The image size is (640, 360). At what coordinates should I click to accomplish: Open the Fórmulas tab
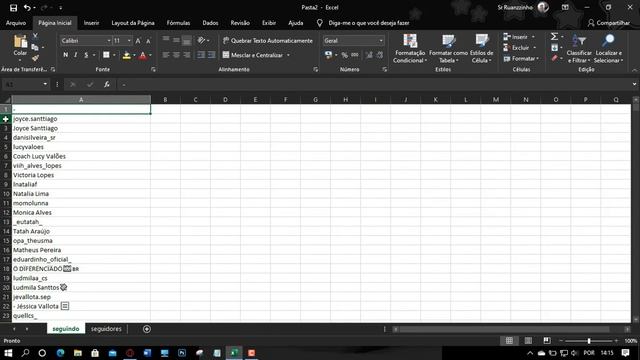[x=178, y=23]
